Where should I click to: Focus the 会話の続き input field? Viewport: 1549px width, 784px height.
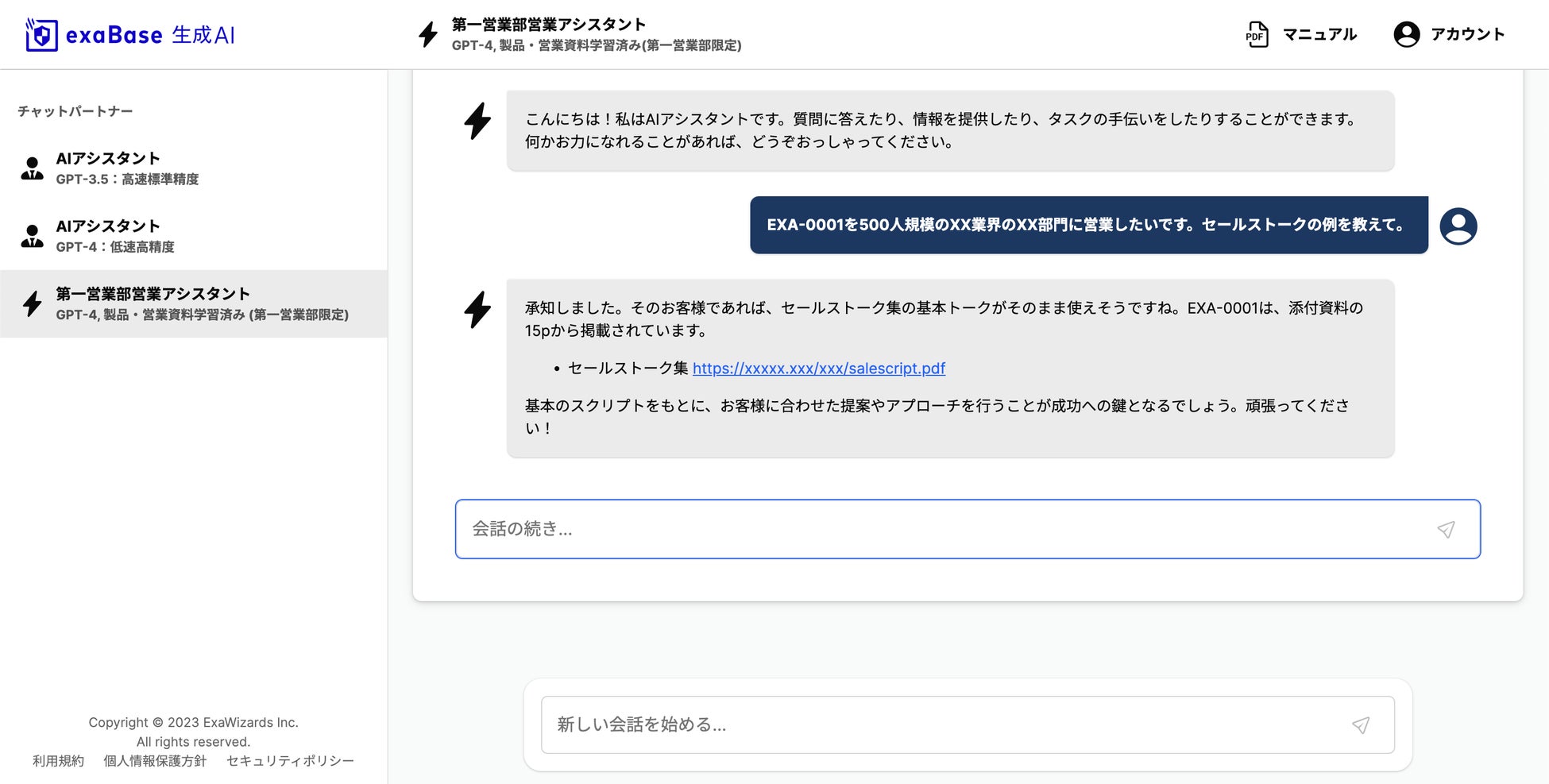click(x=945, y=530)
